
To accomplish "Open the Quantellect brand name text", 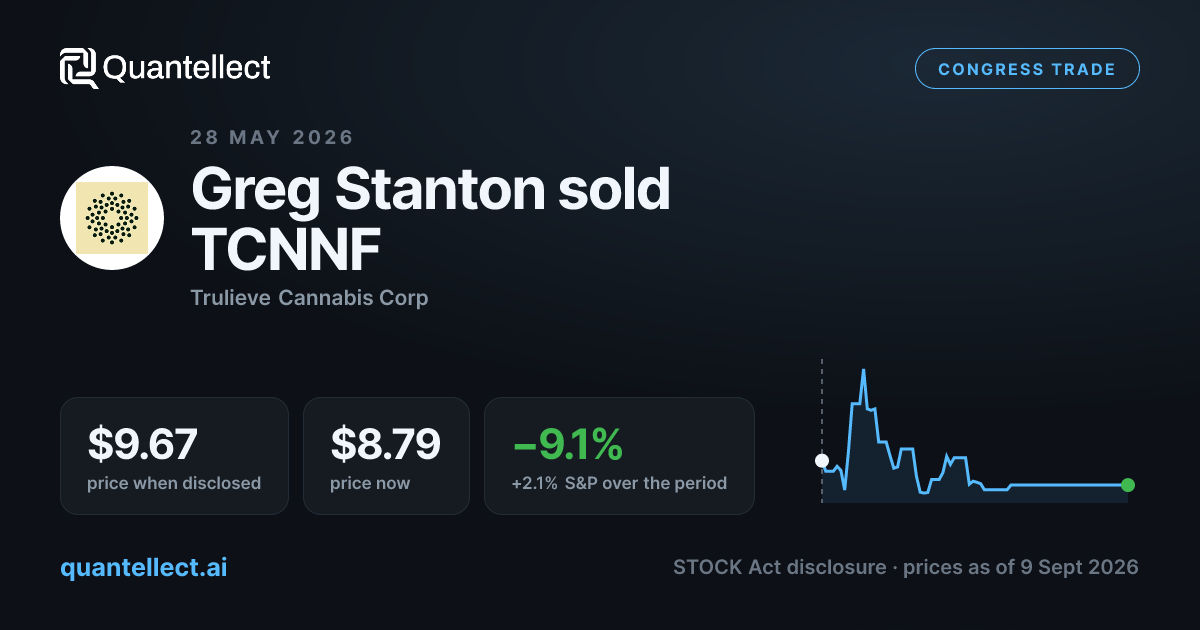I will (x=187, y=68).
